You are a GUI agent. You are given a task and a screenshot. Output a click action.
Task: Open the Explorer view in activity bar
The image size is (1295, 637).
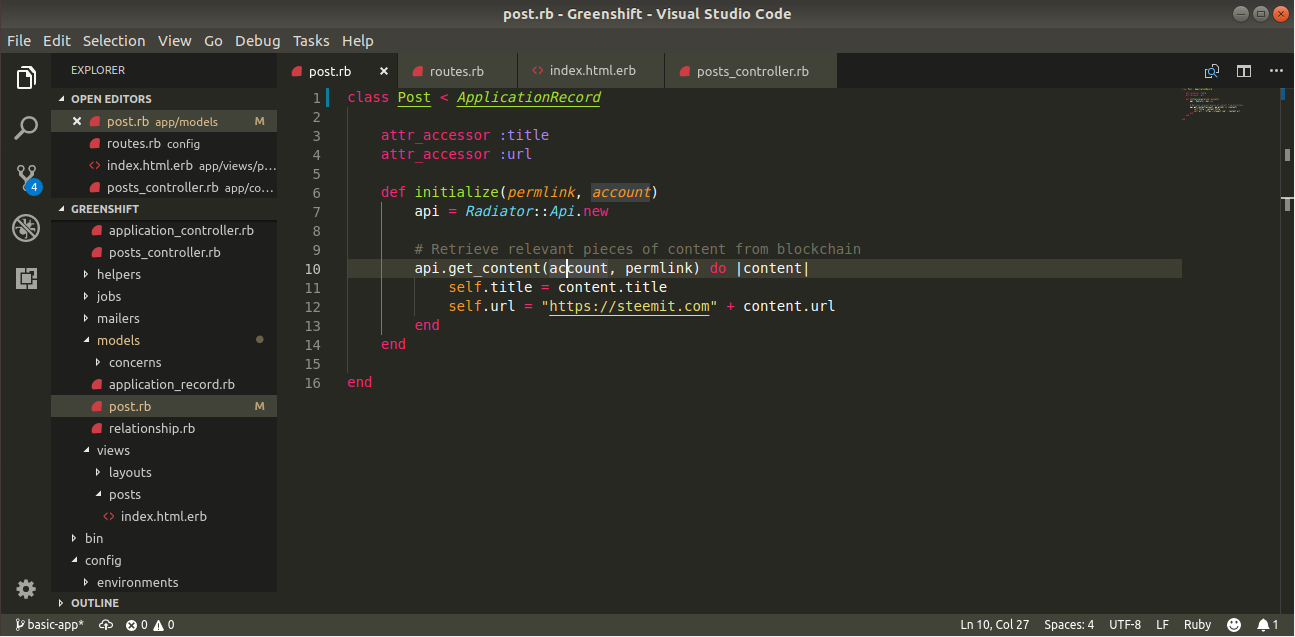point(26,77)
